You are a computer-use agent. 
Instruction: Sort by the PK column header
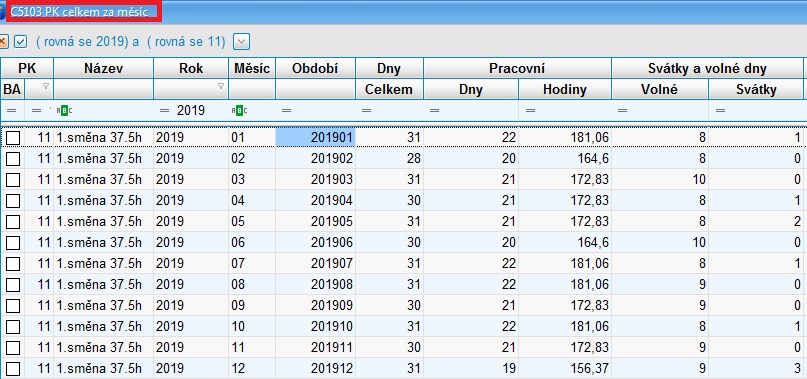(27, 68)
